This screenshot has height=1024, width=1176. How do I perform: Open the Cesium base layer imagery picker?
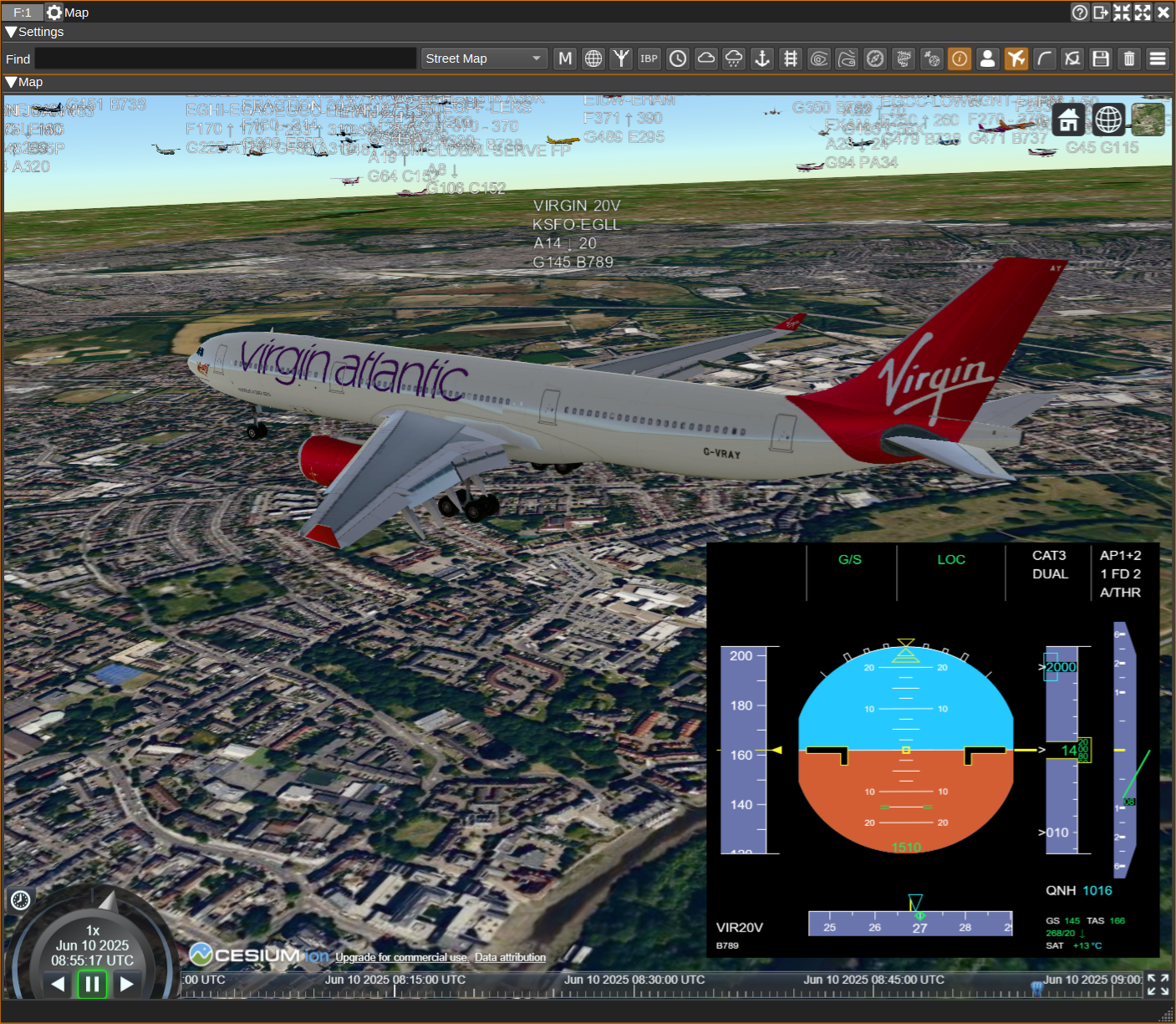(x=1148, y=120)
